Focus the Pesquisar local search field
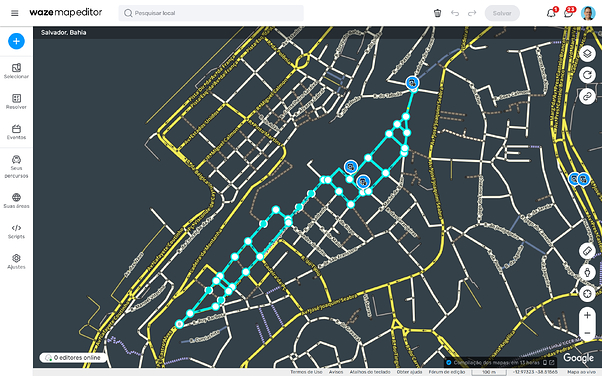 tap(211, 13)
